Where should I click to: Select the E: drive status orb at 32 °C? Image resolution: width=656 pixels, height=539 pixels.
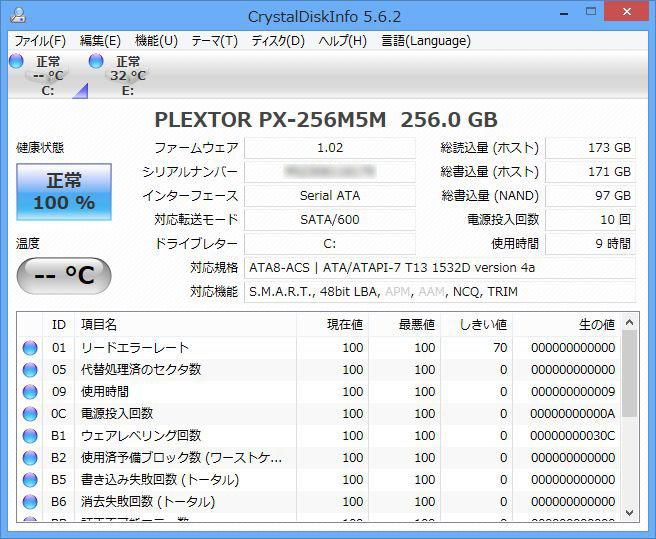click(96, 62)
